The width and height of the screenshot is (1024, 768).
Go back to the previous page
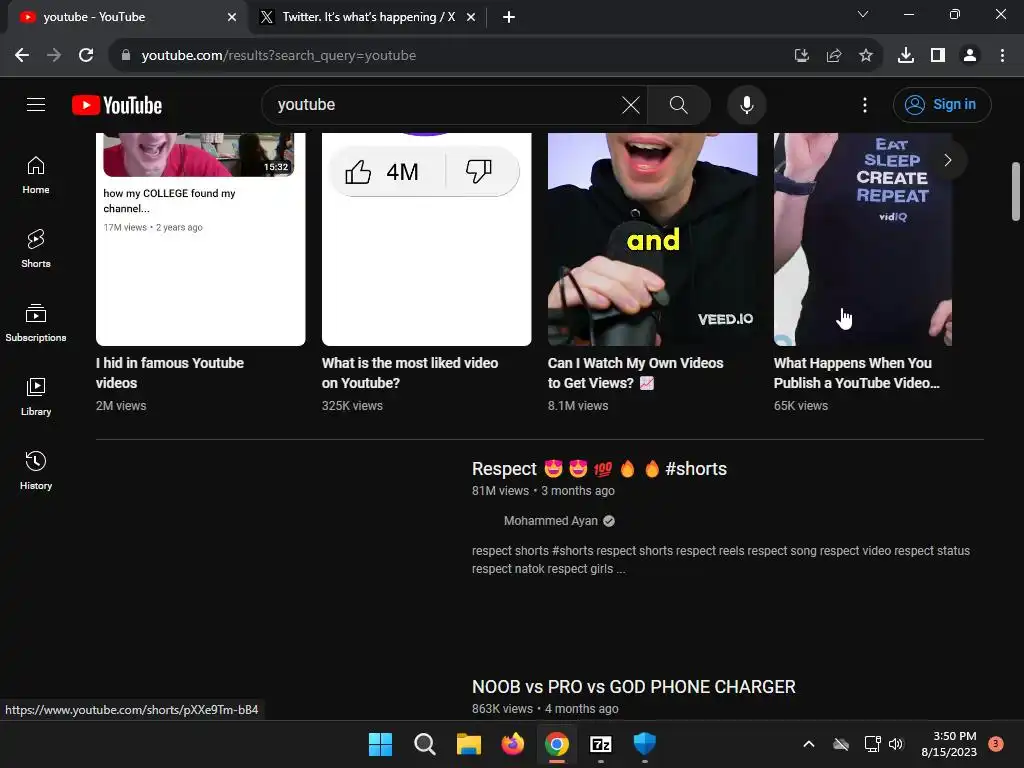click(x=22, y=56)
